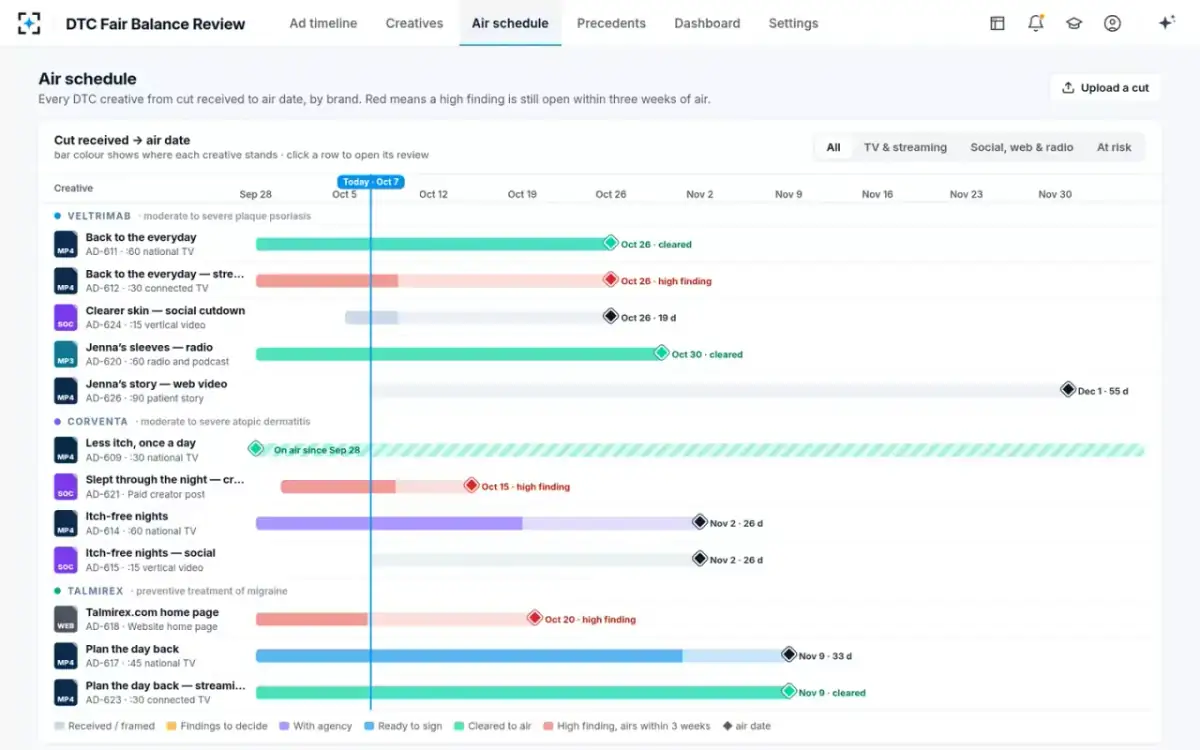Click the CORVENTA brand heading
1200x750 pixels.
(x=97, y=422)
